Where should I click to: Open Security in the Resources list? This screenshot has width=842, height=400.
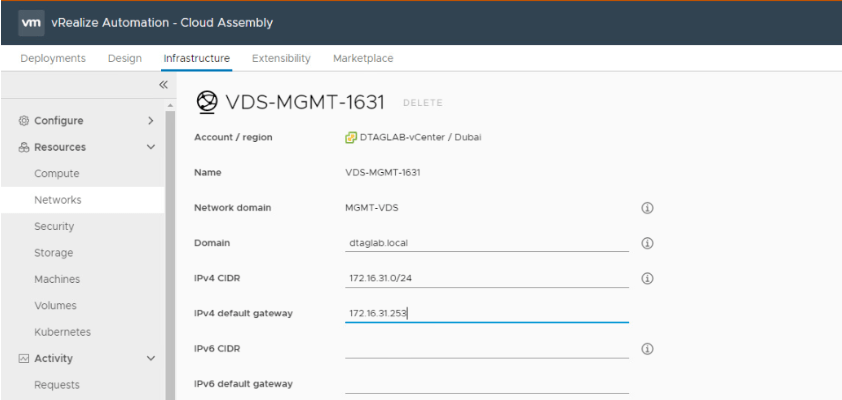[x=54, y=226]
